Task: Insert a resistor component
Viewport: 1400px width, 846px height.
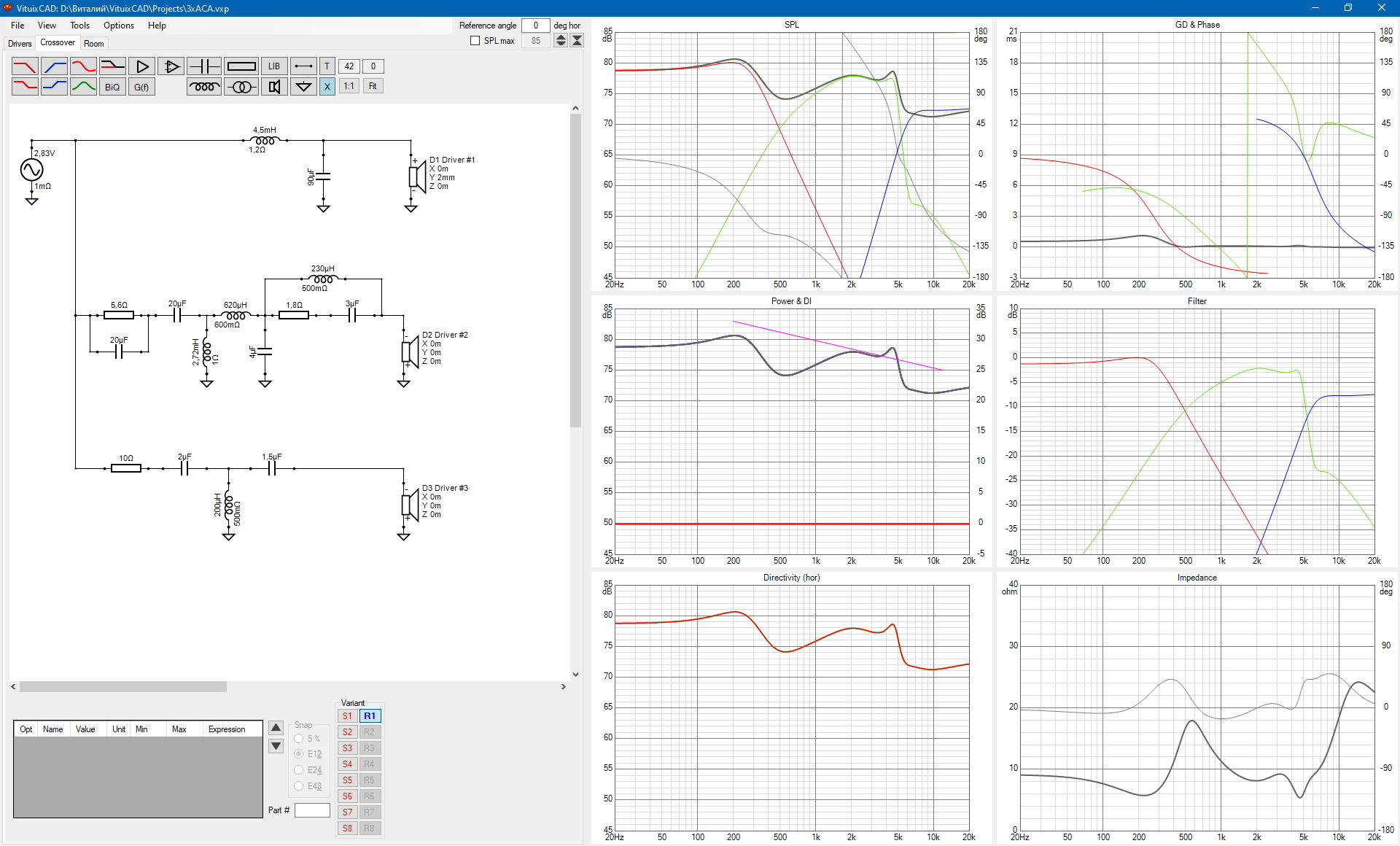Action: point(241,66)
